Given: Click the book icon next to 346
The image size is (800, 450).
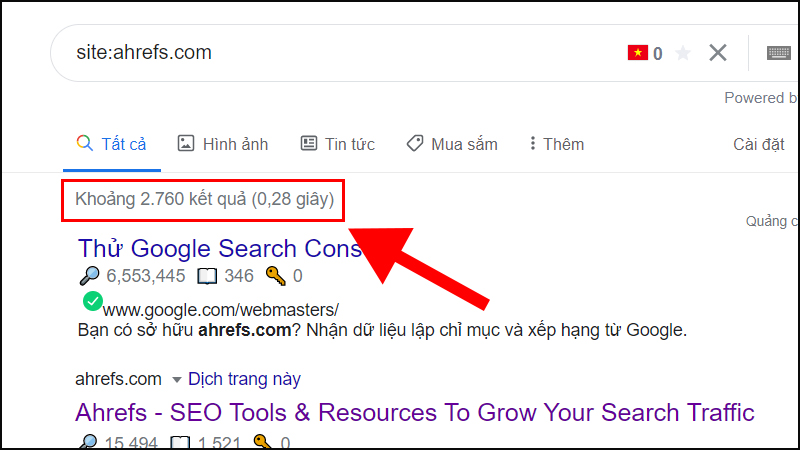Looking at the screenshot, I should (207, 277).
